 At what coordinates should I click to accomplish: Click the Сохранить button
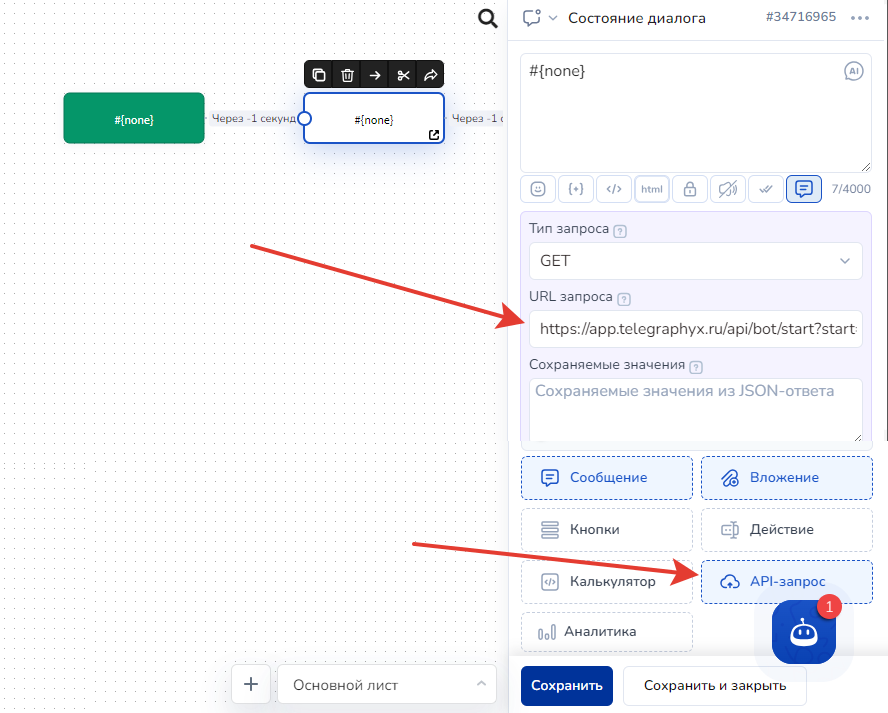[x=566, y=686]
